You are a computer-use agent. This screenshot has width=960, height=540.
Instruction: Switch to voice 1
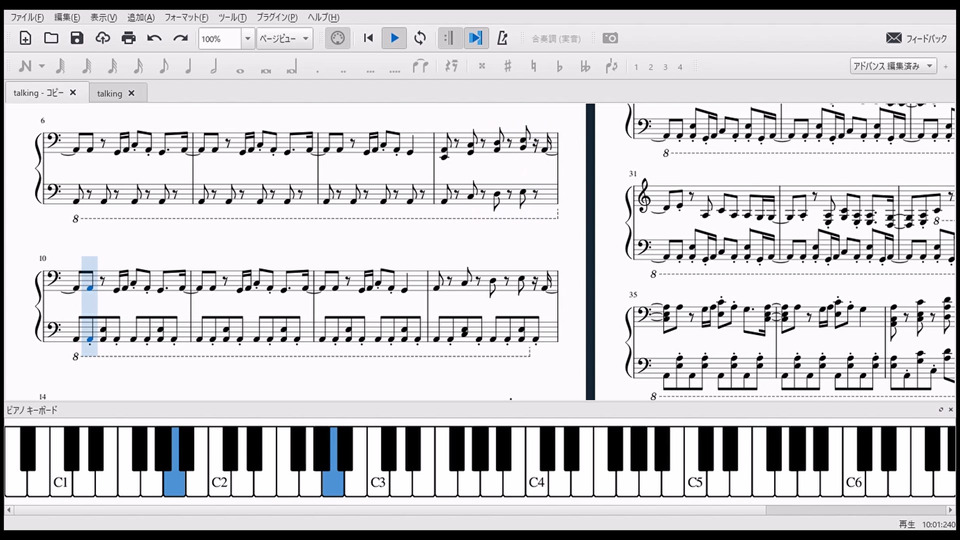636,67
